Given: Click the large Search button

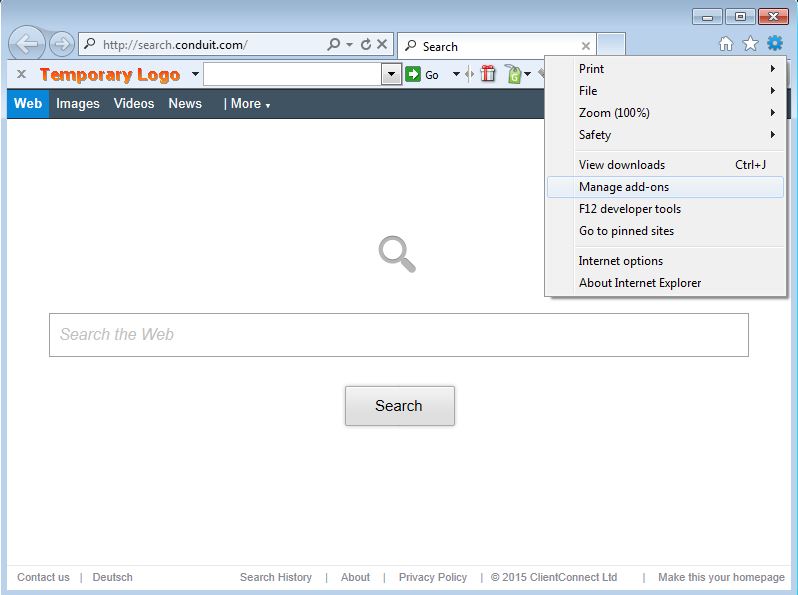Looking at the screenshot, I should pos(400,406).
